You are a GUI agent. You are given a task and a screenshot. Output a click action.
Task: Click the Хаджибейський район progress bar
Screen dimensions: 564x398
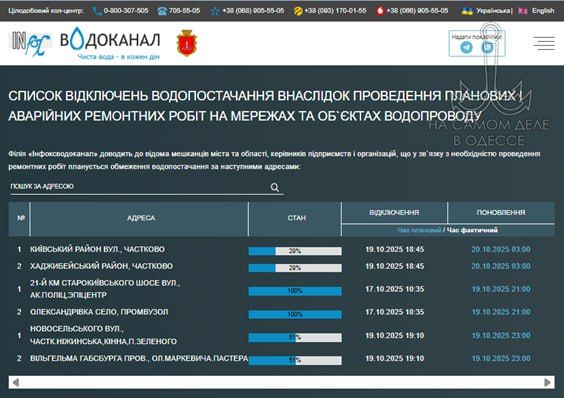295,268
